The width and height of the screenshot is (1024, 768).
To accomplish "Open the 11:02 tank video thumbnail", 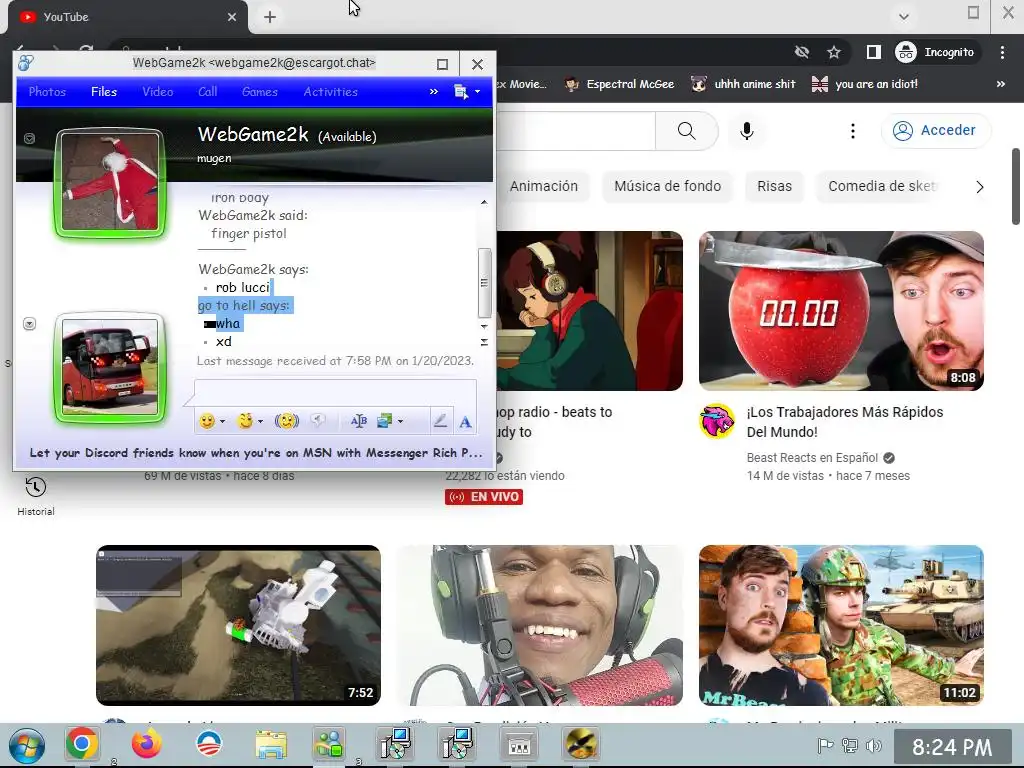I will (x=841, y=625).
